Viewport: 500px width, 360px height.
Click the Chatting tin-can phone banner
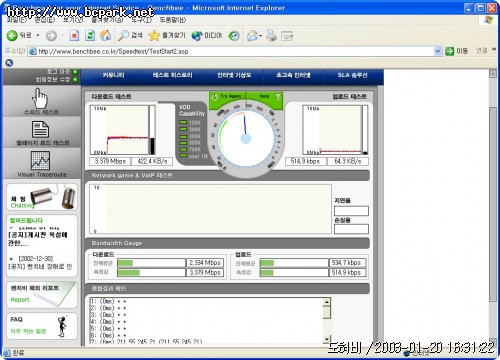pos(42,197)
